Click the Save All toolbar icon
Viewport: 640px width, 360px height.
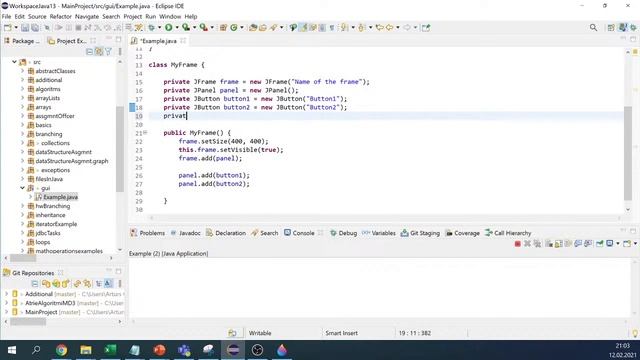(x=35, y=27)
